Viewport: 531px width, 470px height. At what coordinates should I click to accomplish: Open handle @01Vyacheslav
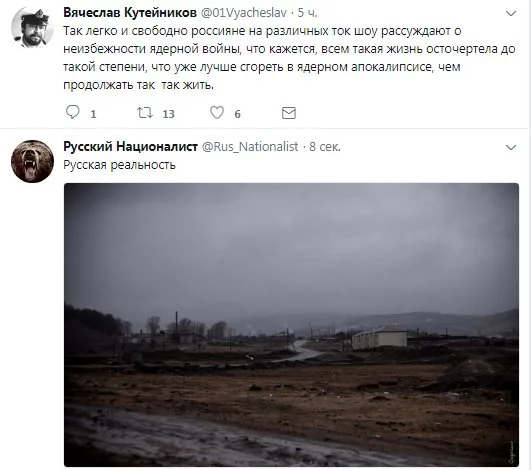click(x=244, y=13)
